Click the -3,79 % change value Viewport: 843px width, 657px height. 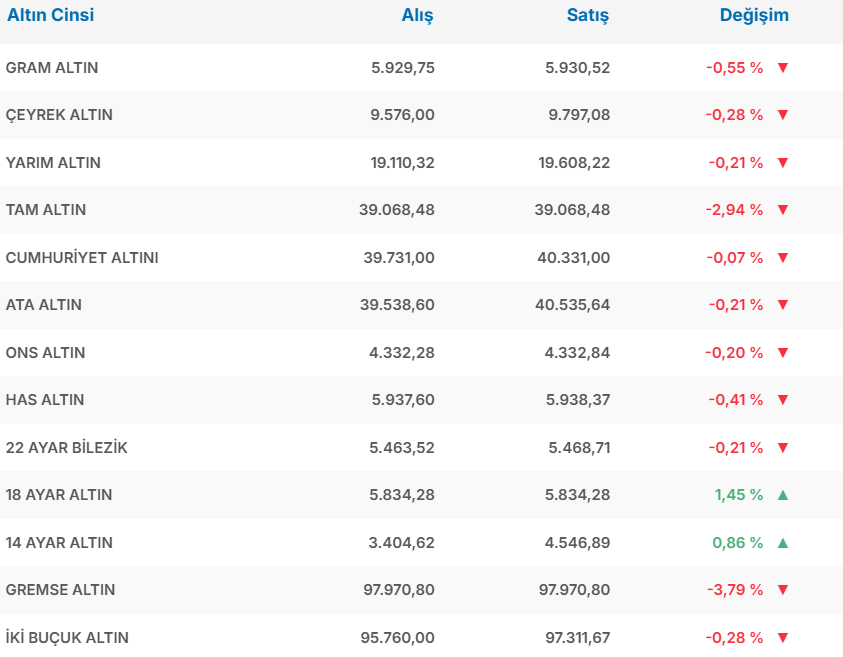coord(735,590)
